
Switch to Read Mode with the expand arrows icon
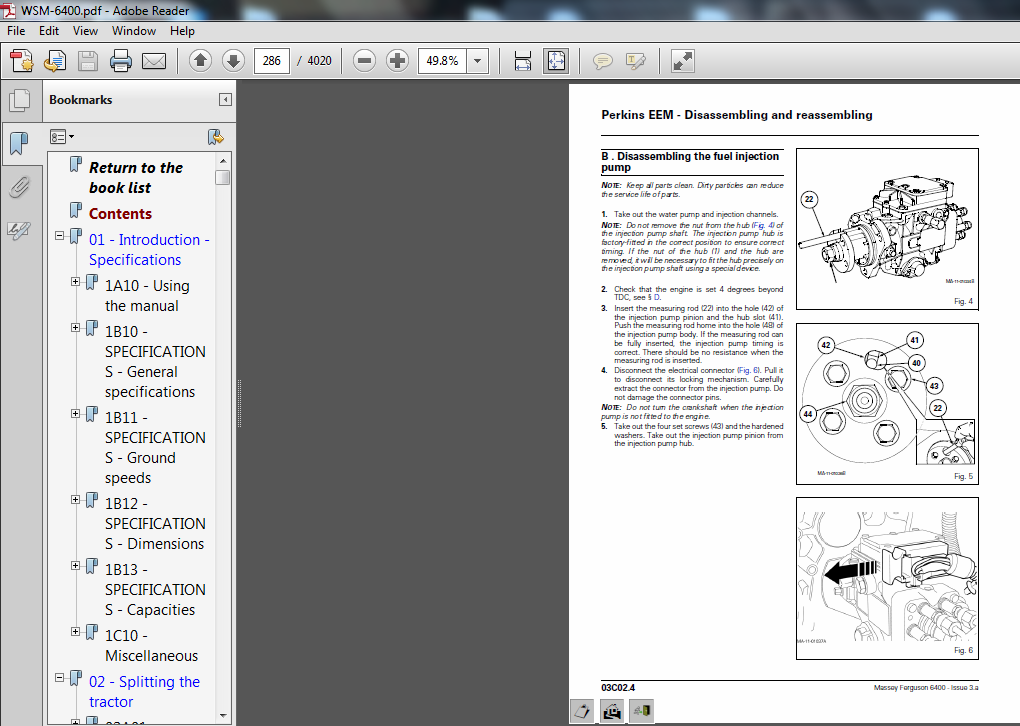682,61
